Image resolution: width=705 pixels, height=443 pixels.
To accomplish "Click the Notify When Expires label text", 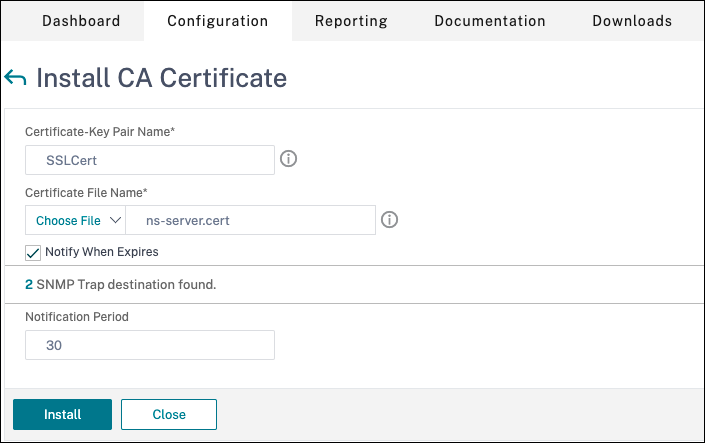I will click(x=101, y=252).
